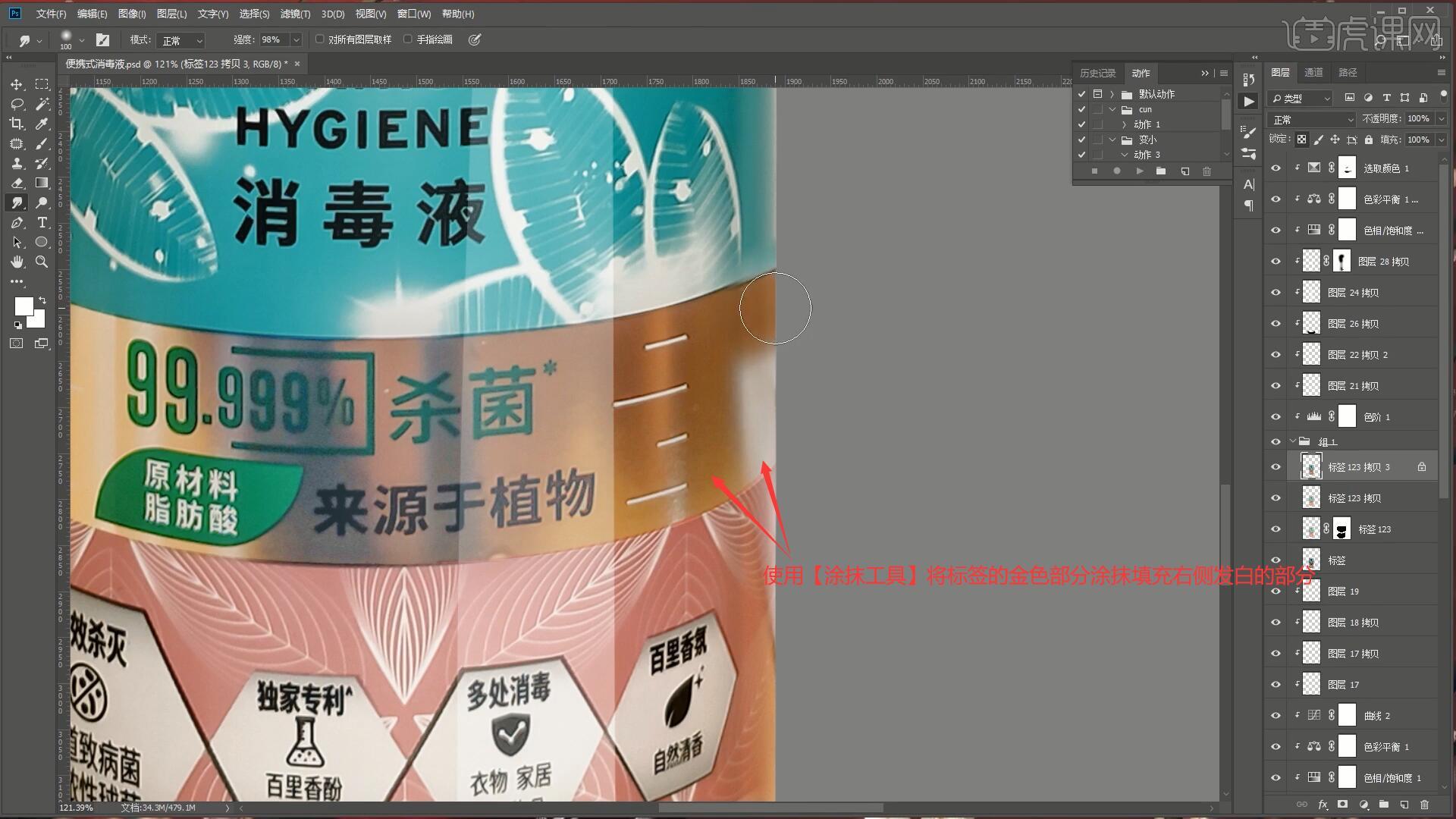The image size is (1456, 819).
Task: Click create new group folder icon
Action: (x=1383, y=805)
